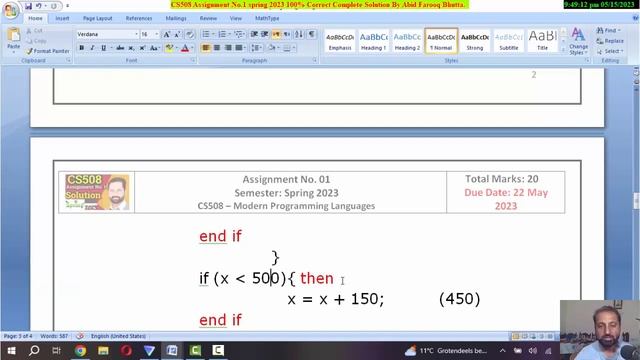Open File Explorer from the taskbar
This screenshot has height=360, width=640.
[103, 351]
